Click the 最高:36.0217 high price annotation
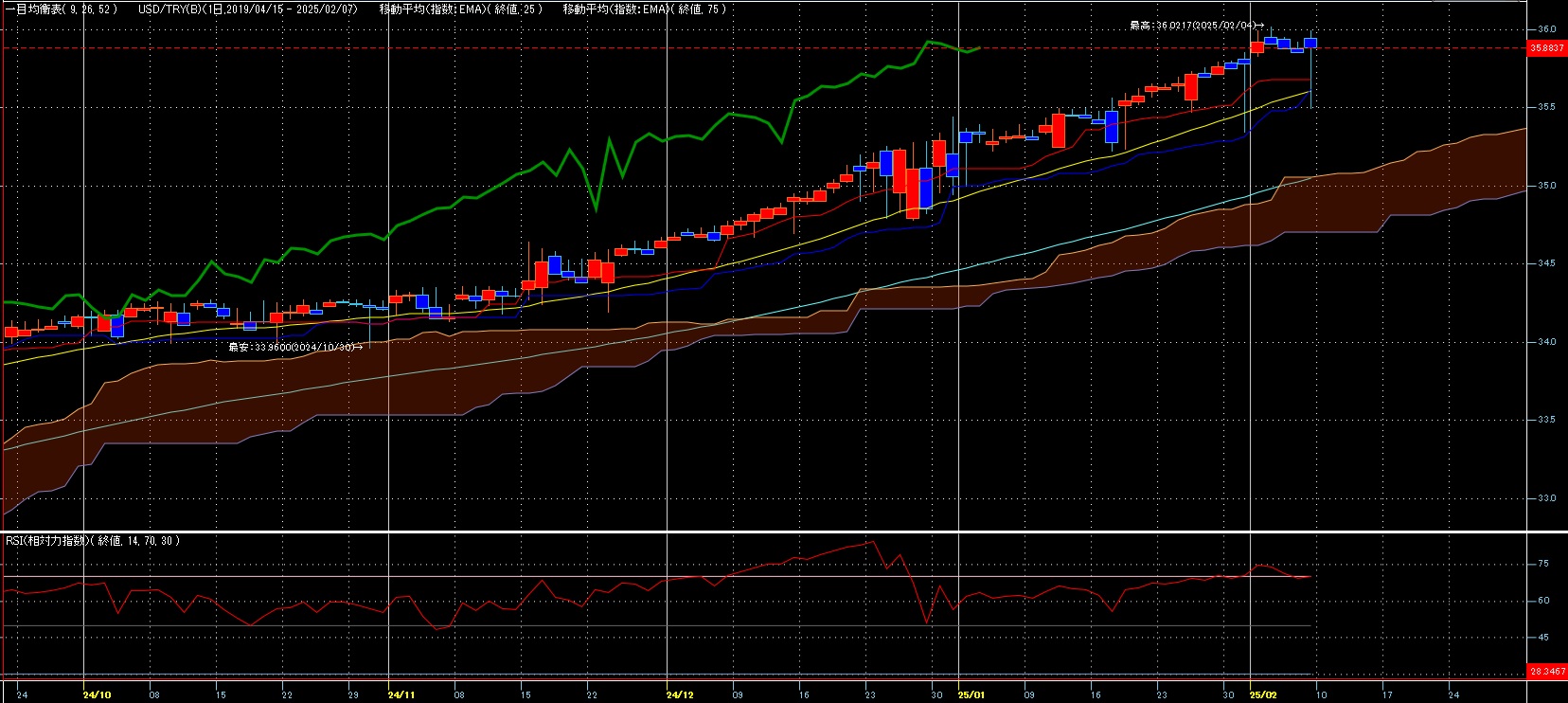This screenshot has width=1568, height=703. pos(1196,26)
